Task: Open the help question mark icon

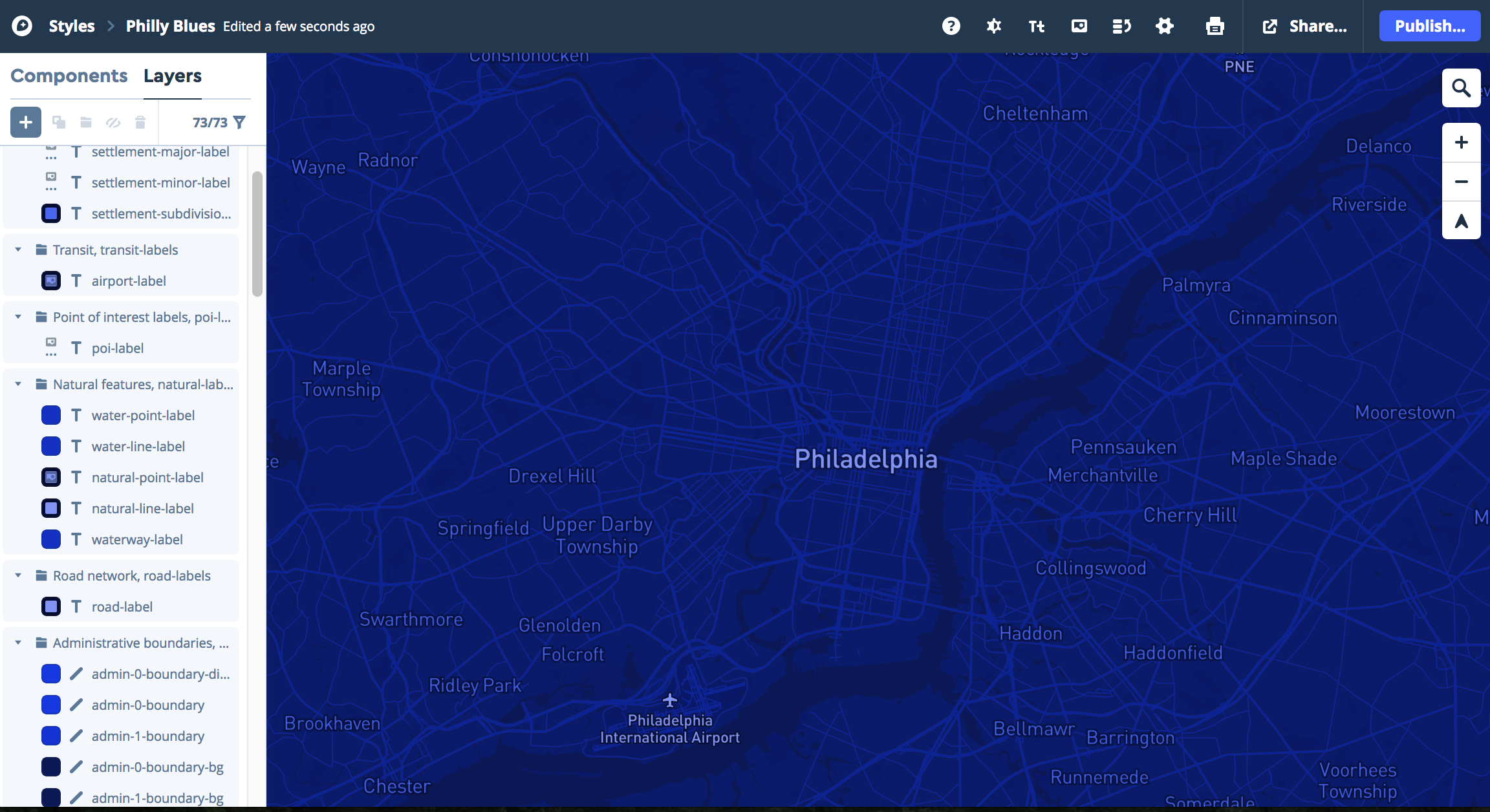Action: pos(951,27)
